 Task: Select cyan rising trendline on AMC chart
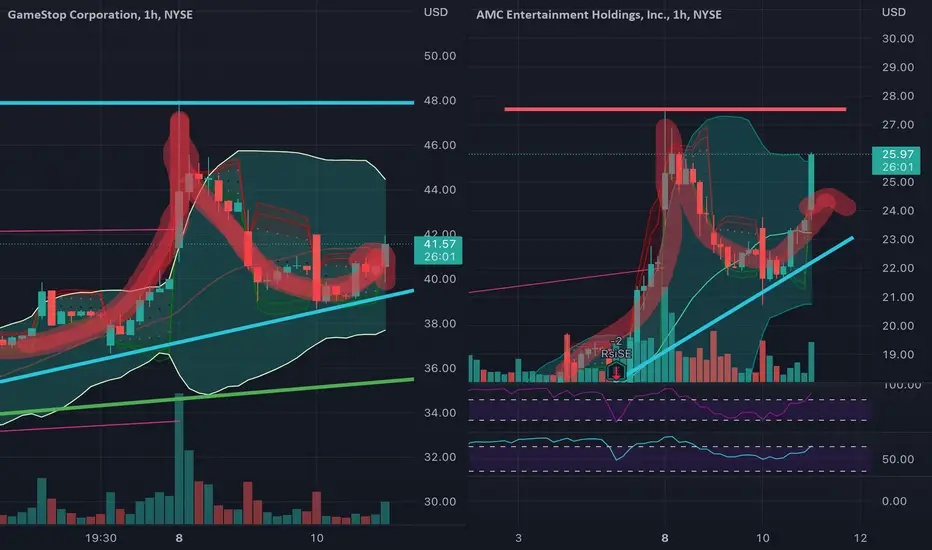tap(740, 307)
